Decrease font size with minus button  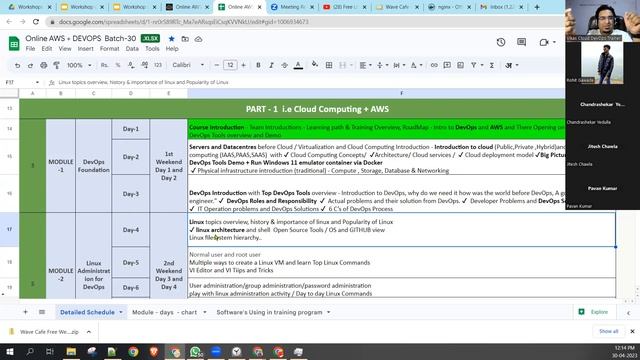(217, 65)
